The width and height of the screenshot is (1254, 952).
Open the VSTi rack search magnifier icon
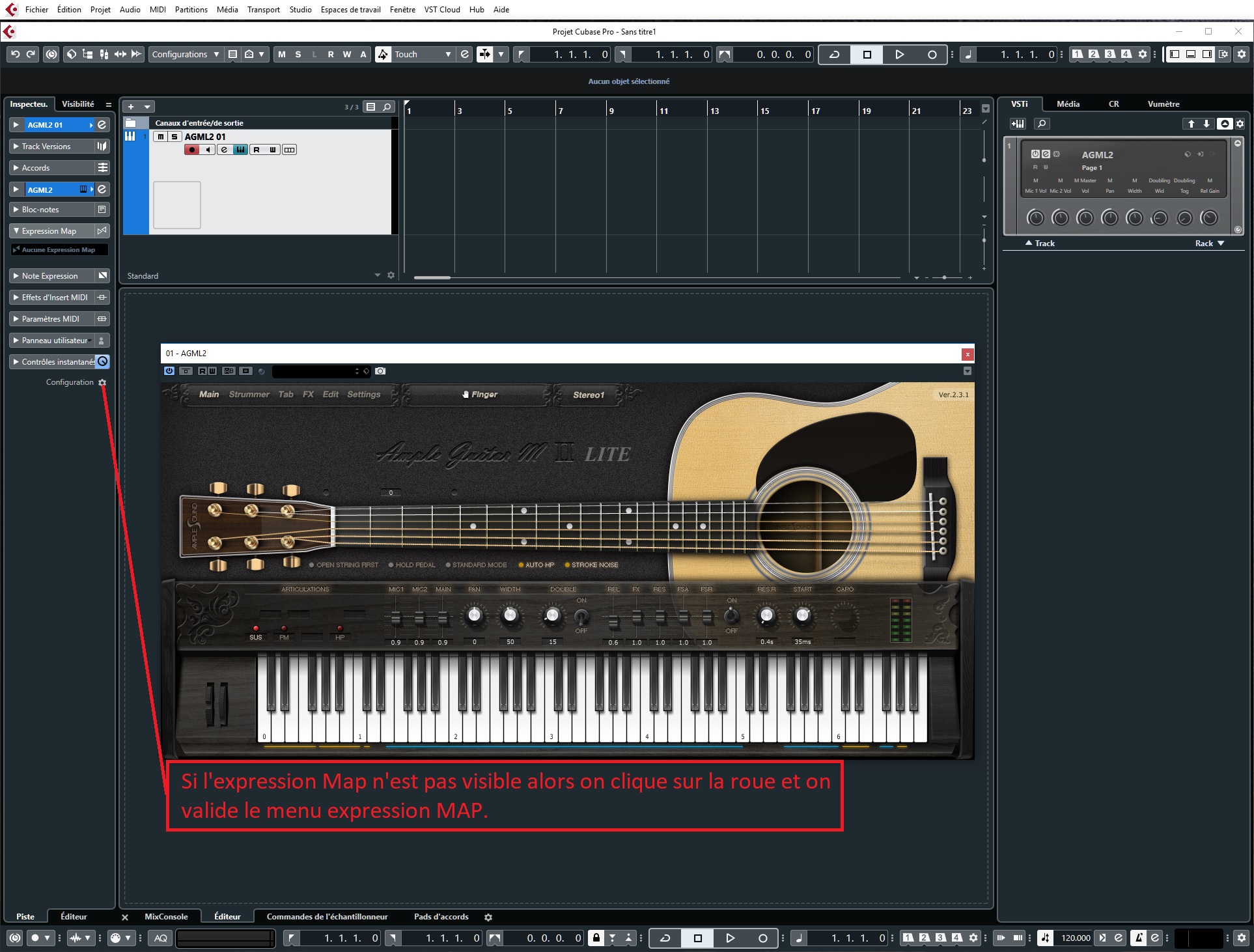[1042, 124]
